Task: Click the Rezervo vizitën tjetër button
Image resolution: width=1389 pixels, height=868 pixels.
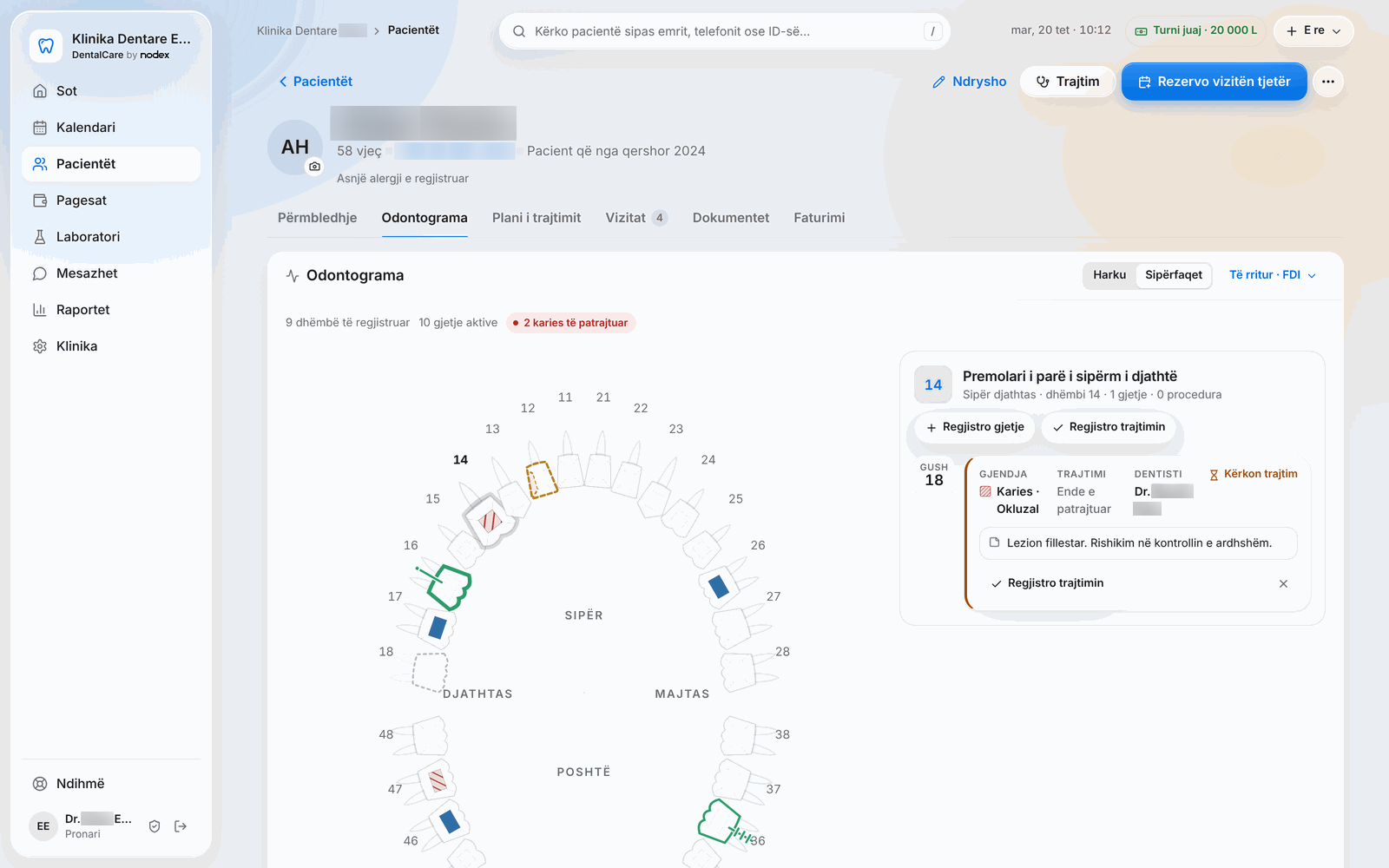Action: [x=1214, y=82]
